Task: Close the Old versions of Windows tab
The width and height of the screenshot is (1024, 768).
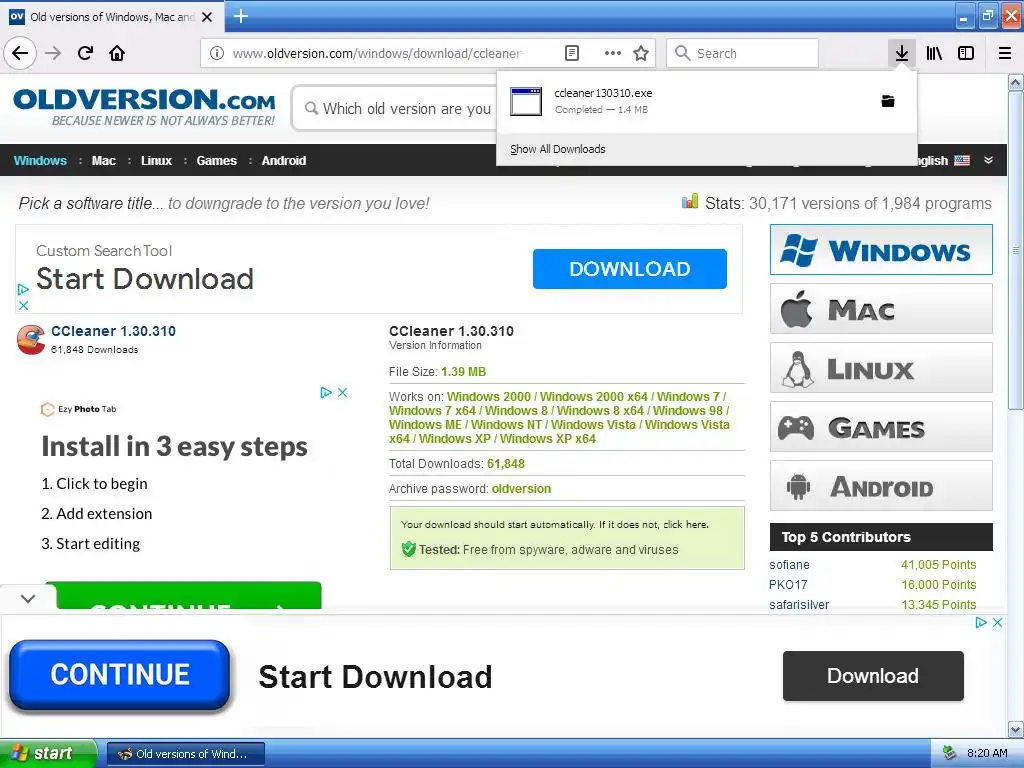Action: pyautogui.click(x=207, y=17)
